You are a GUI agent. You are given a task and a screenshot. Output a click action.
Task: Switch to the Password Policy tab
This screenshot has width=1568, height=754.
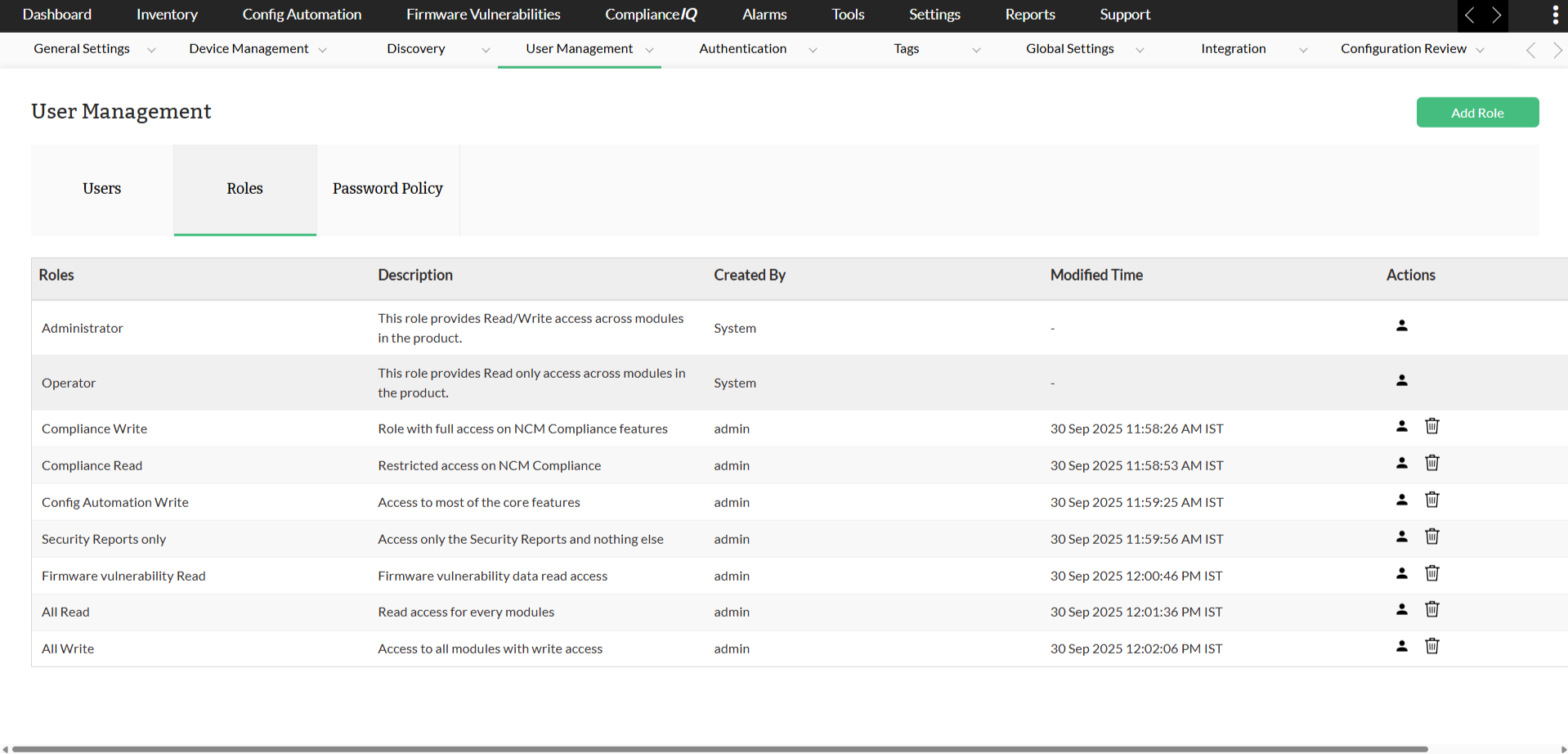[388, 190]
